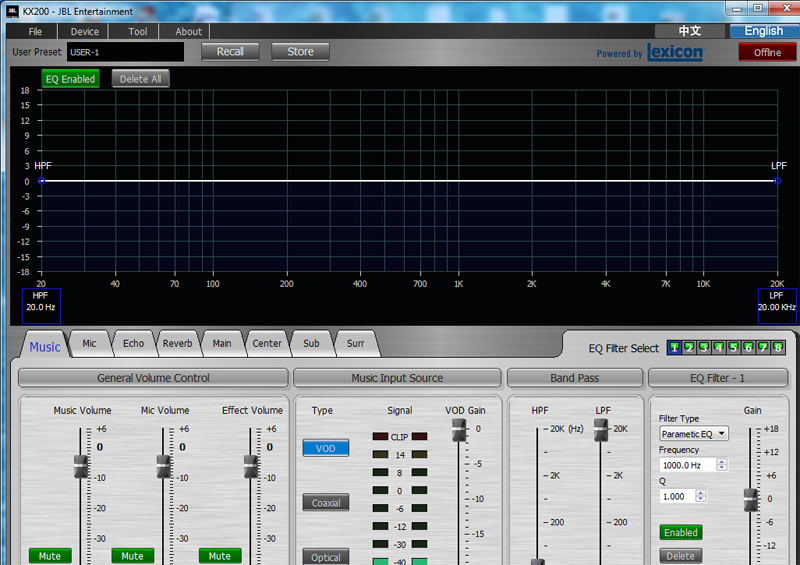
Task: Mute the Music Volume channel
Action: [49, 556]
